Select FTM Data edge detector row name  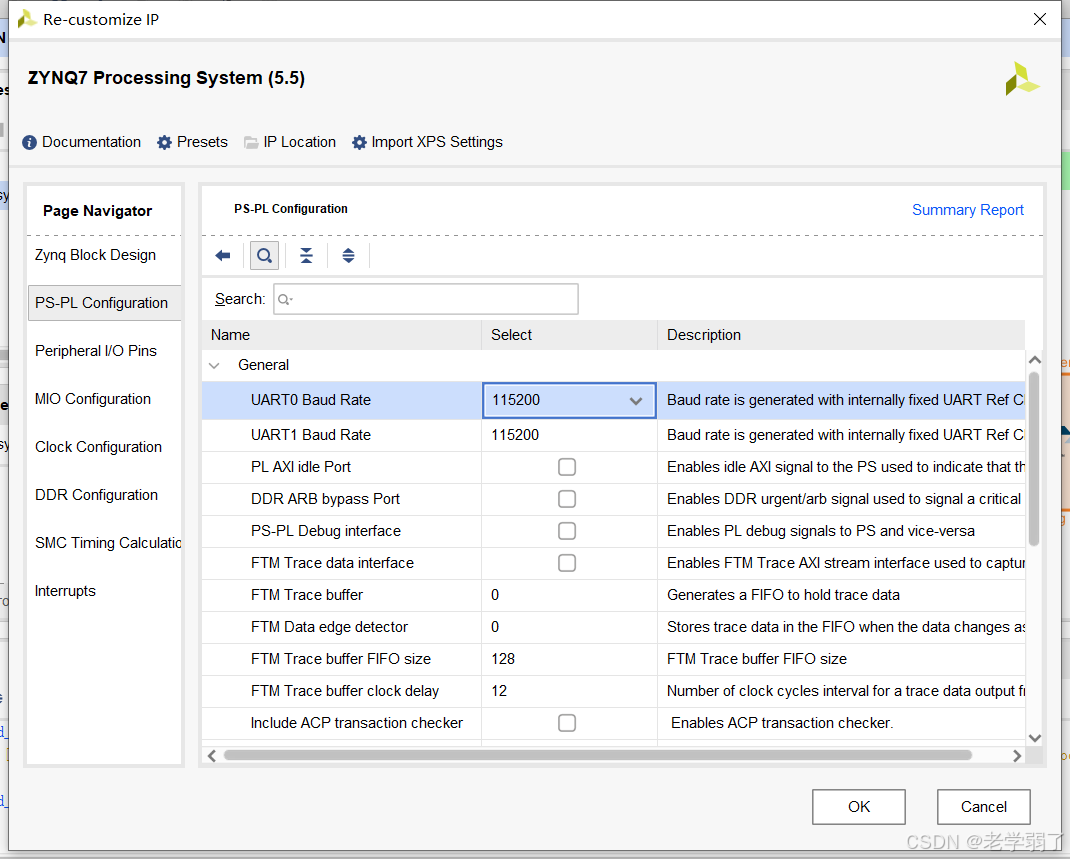point(329,628)
